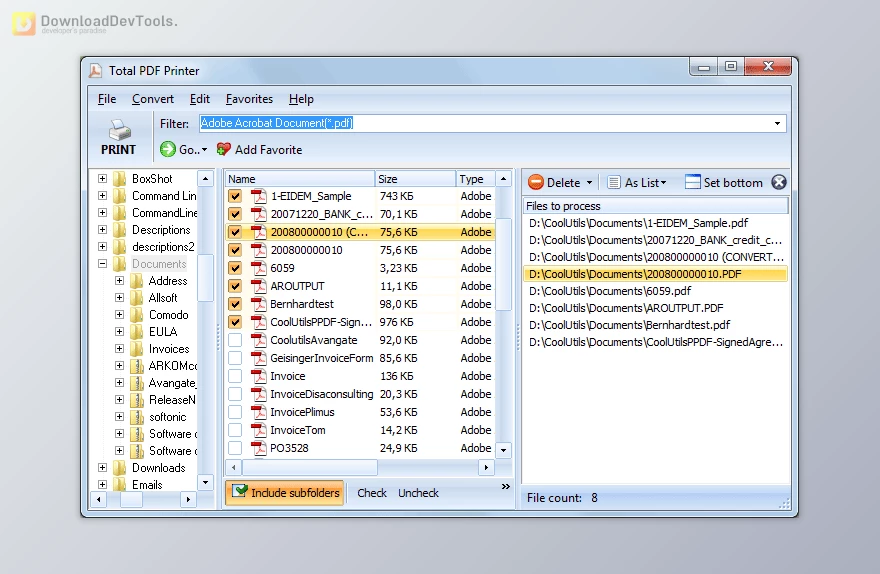880x574 pixels.
Task: Click the file list scroll down arrow
Action: pyautogui.click(x=503, y=450)
